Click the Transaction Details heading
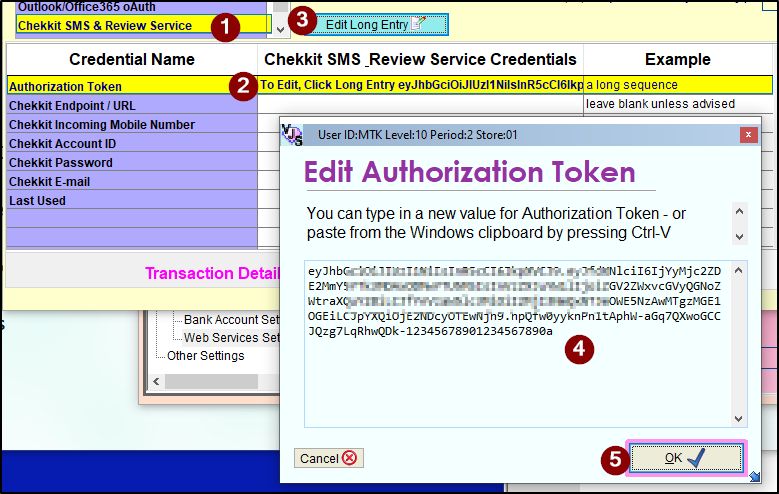Viewport: 779px width, 494px height. (213, 273)
